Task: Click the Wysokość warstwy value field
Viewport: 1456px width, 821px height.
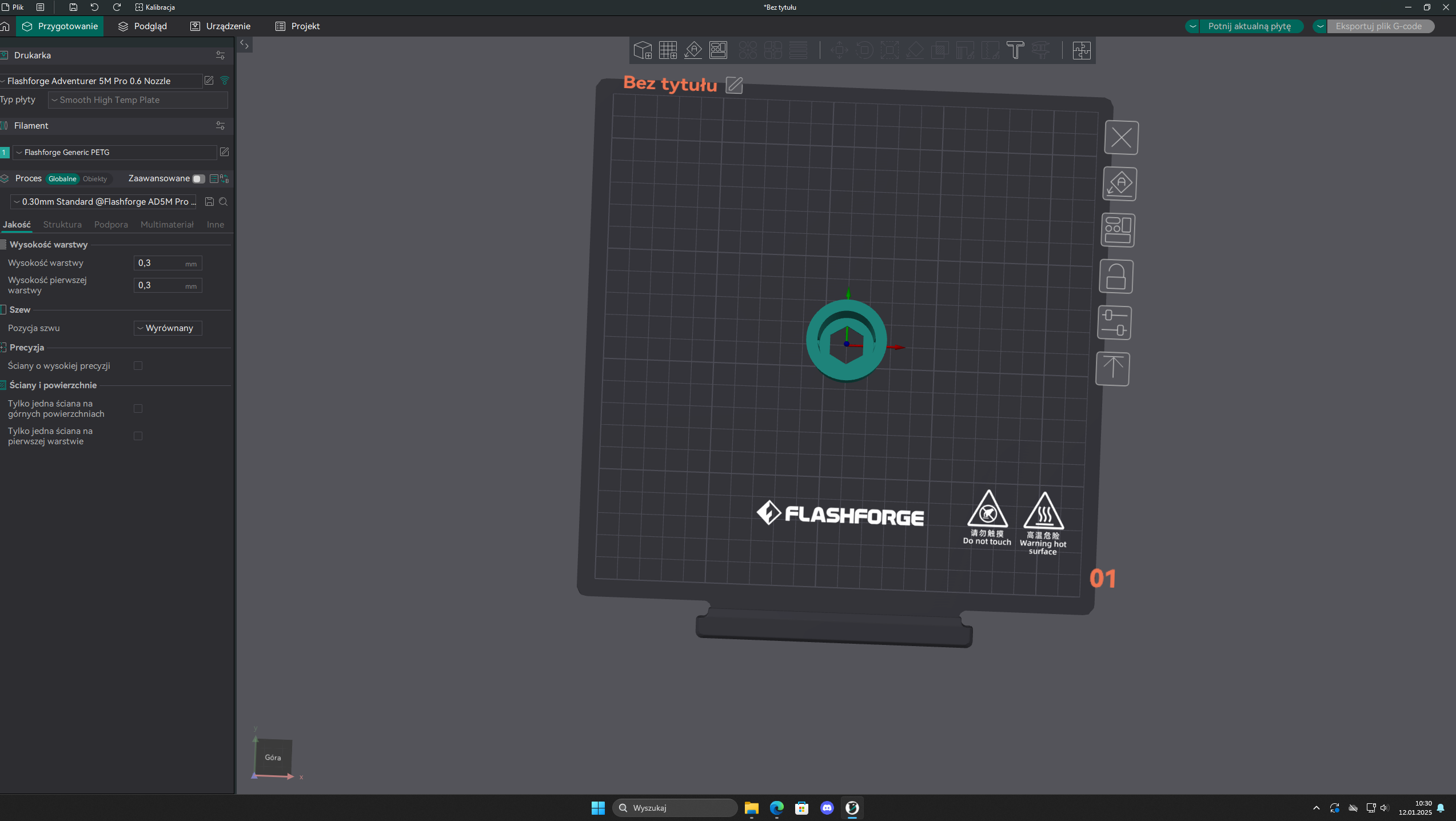Action: tap(168, 263)
